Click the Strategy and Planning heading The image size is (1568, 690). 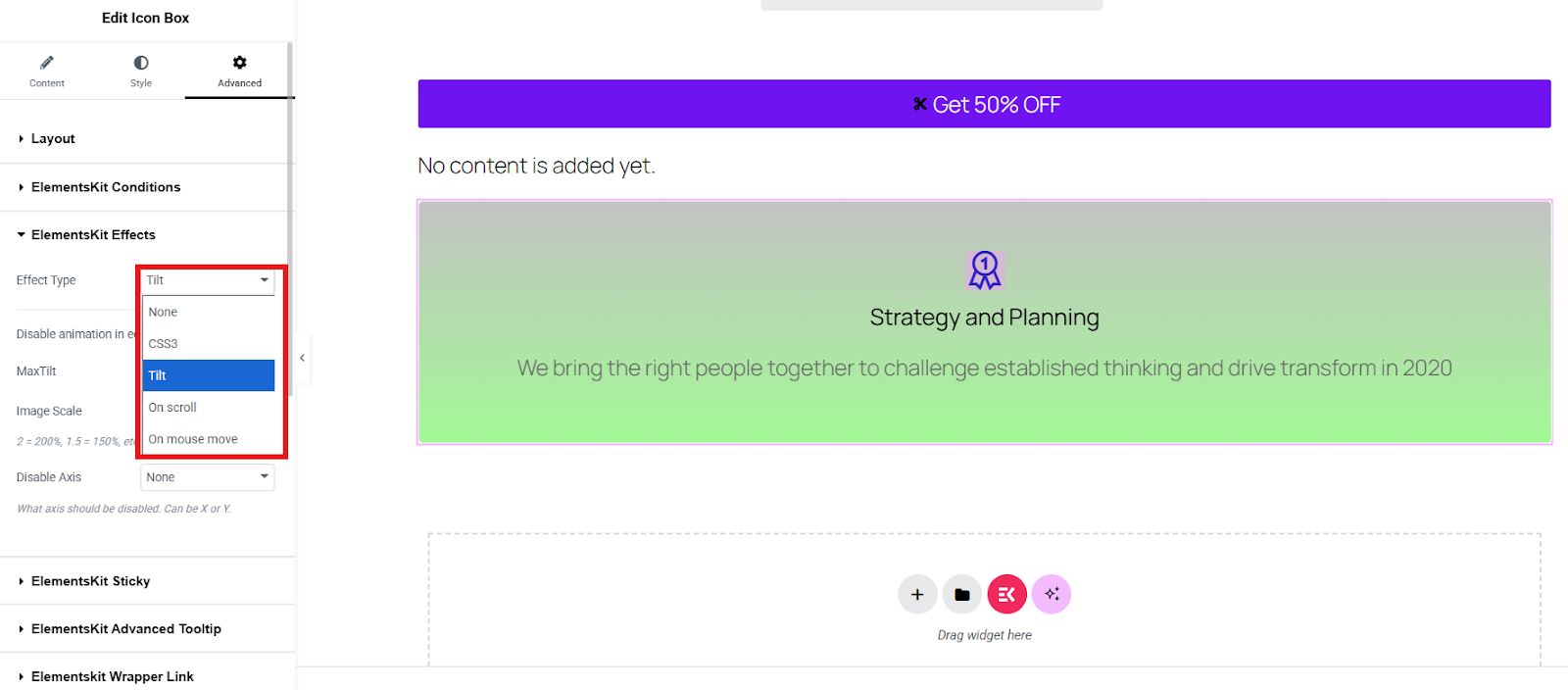coord(984,318)
